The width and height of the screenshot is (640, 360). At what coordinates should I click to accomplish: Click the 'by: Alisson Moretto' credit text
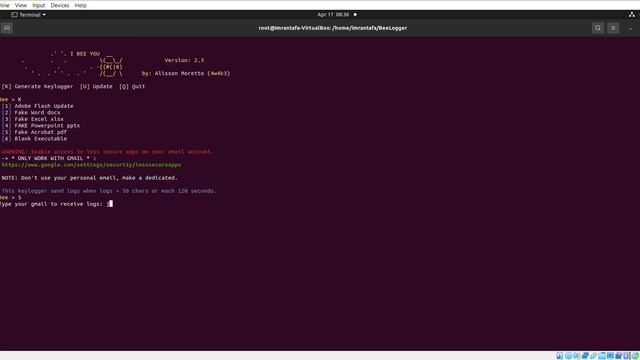(x=186, y=73)
